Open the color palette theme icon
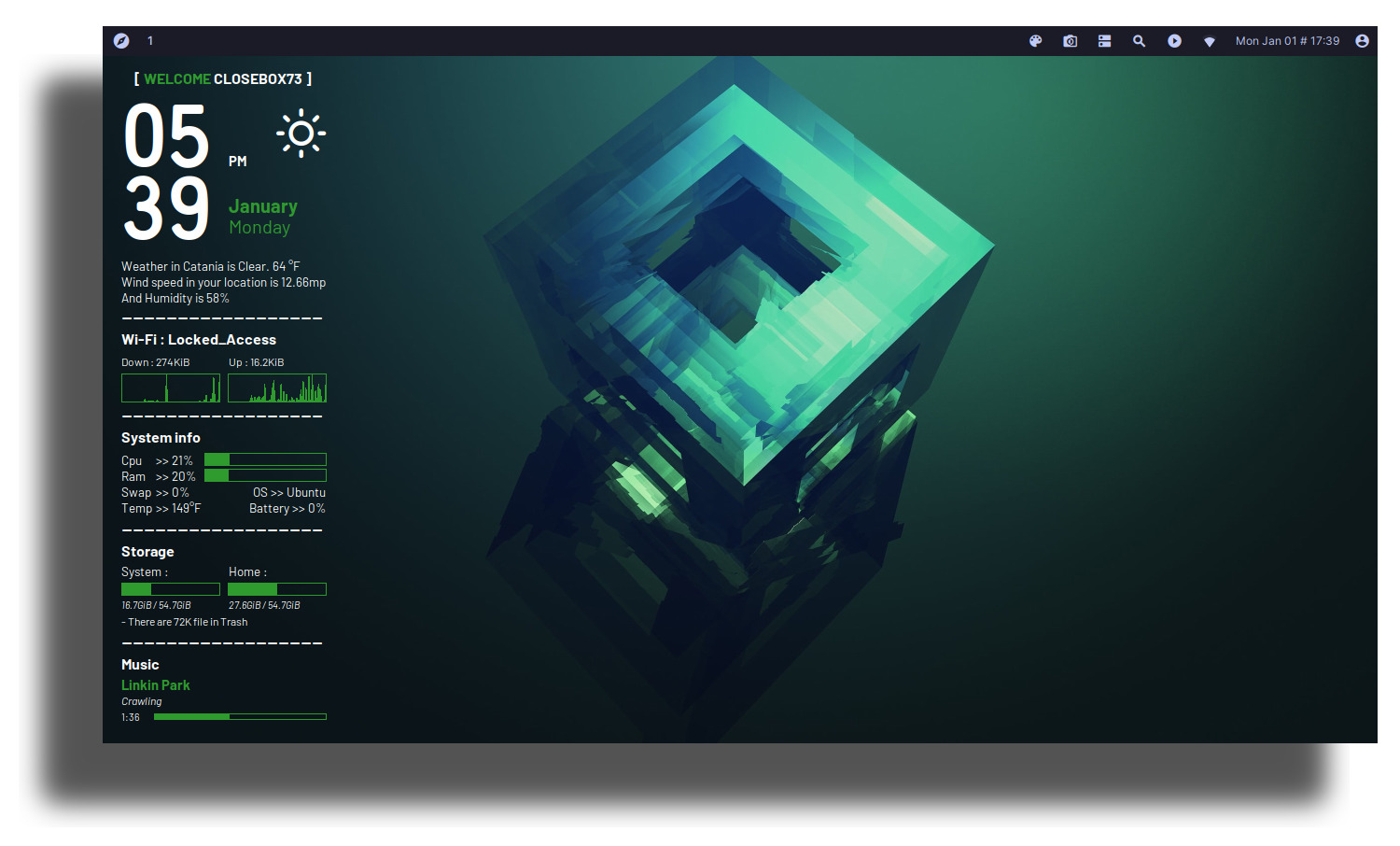This screenshot has width=1400, height=846. 1035,41
